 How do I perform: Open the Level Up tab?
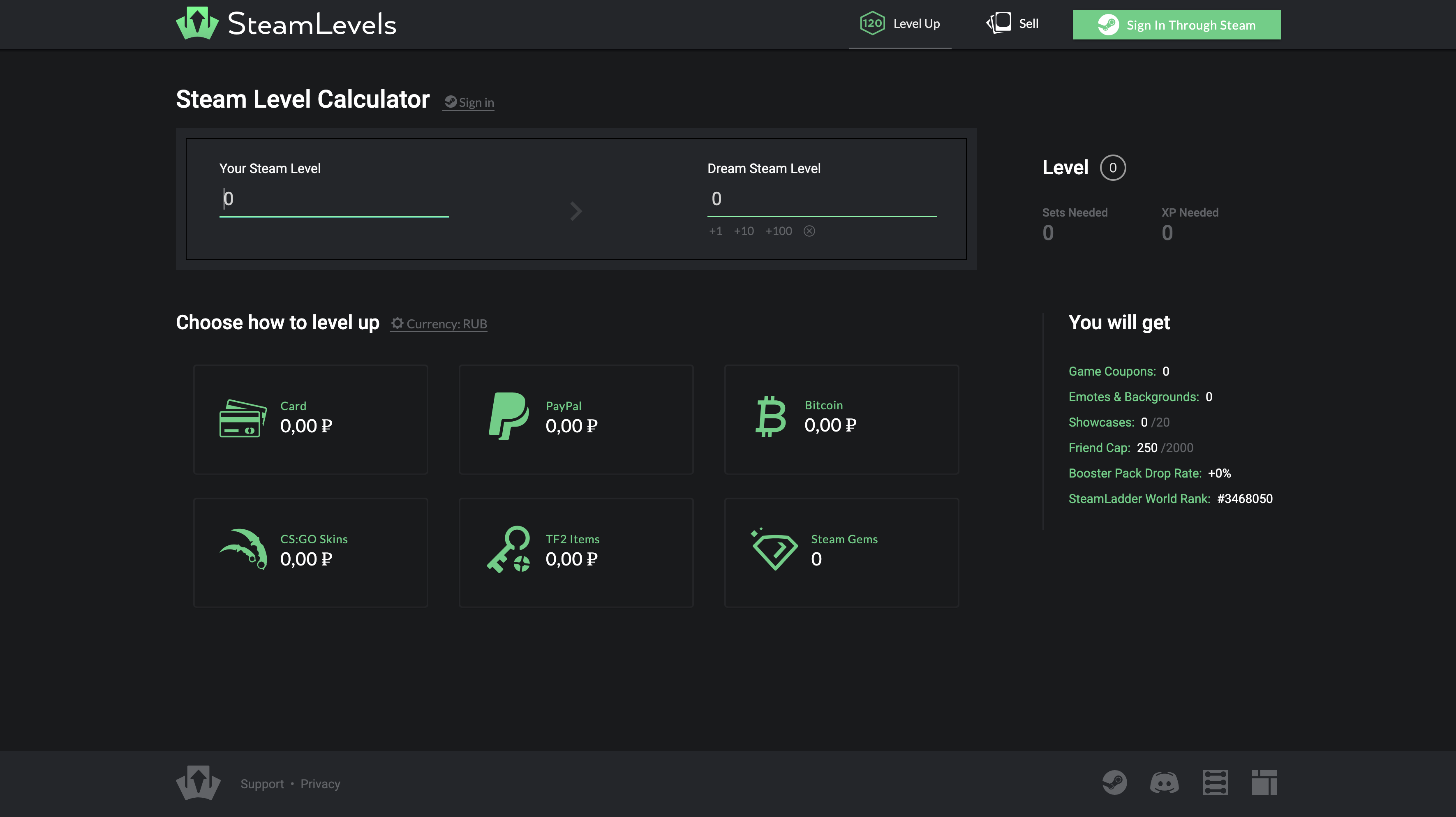[900, 24]
